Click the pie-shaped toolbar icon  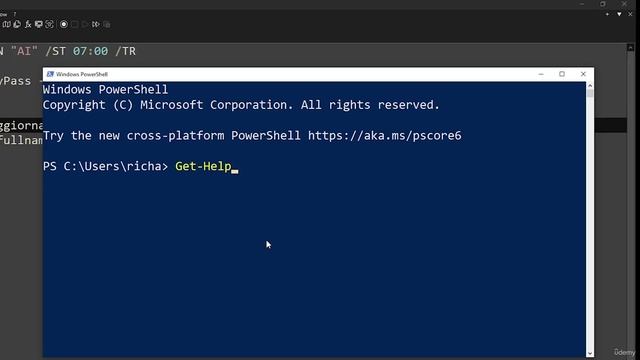(x=17, y=24)
